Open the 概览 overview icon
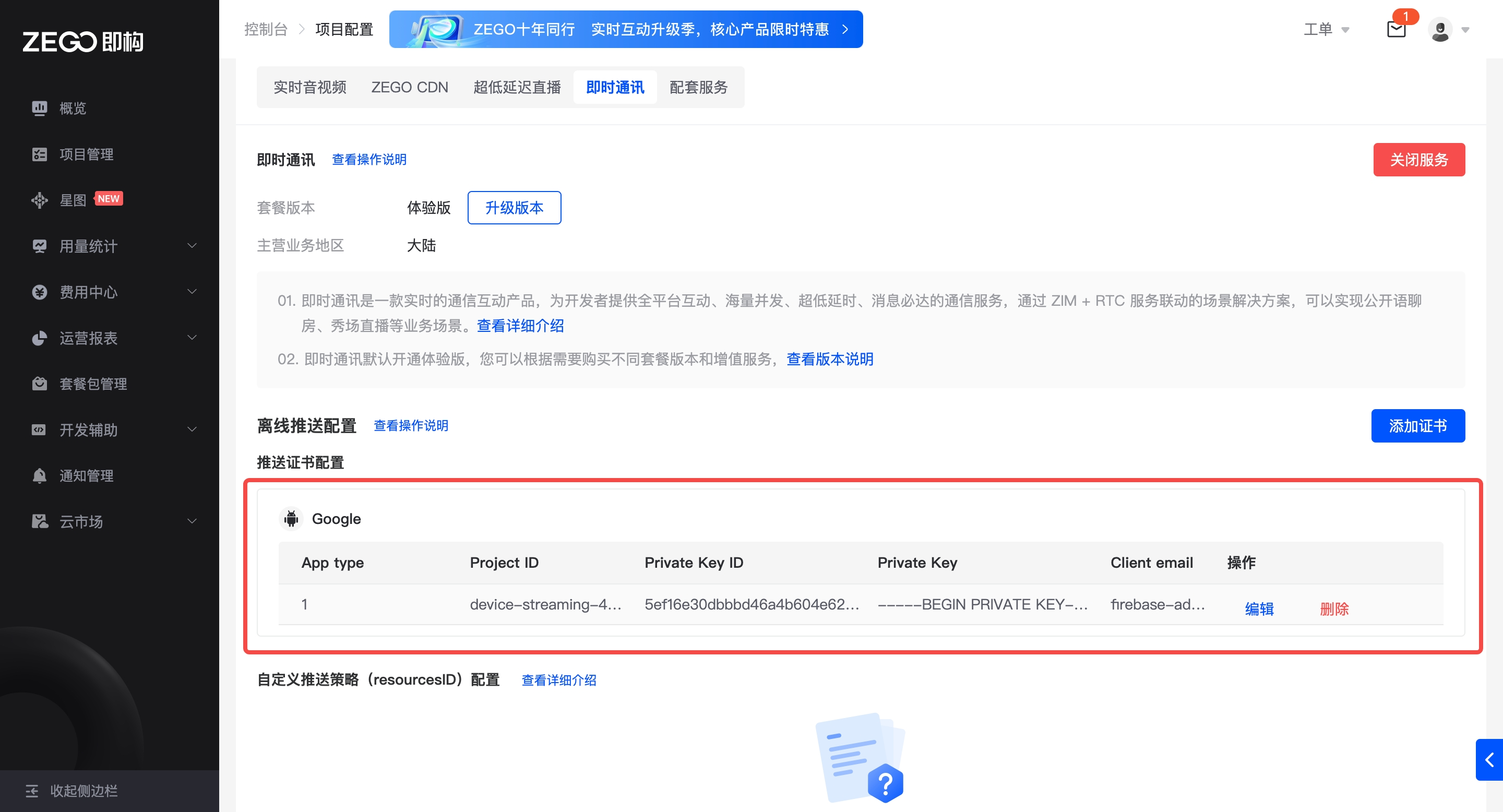The width and height of the screenshot is (1503, 812). tap(39, 109)
